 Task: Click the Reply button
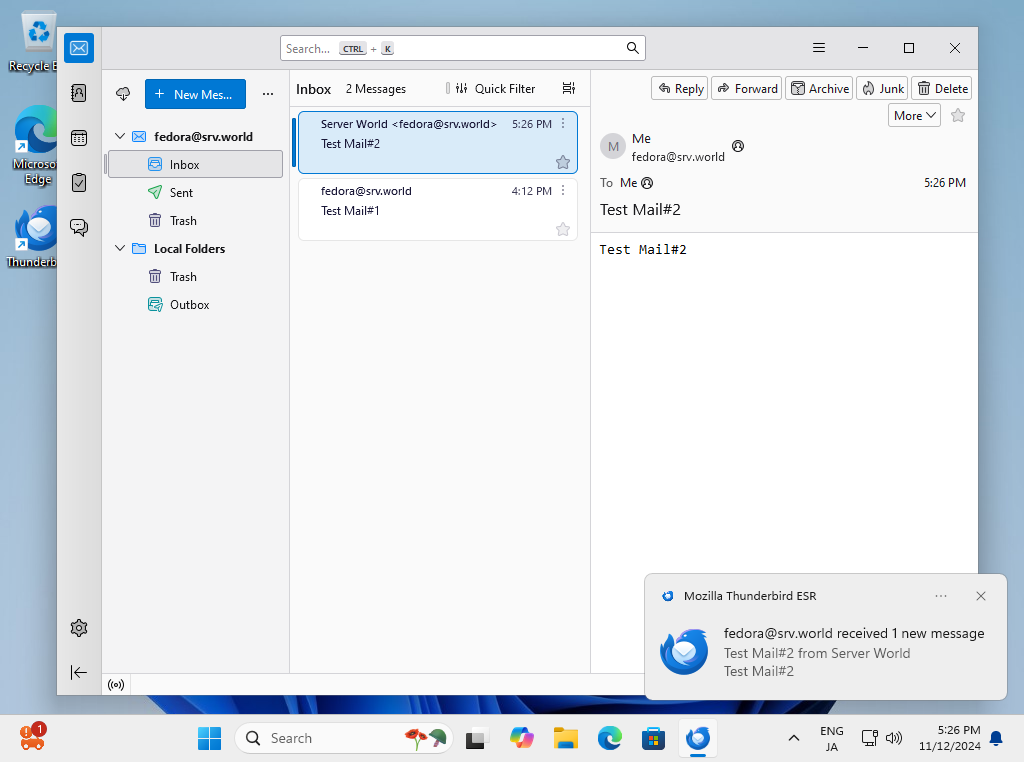679,89
